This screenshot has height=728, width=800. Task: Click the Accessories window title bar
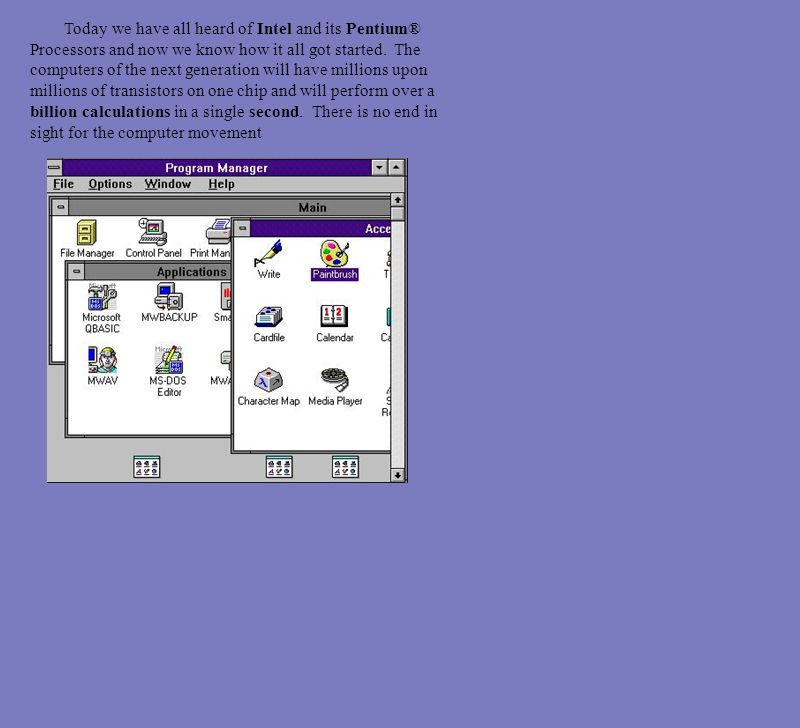pyautogui.click(x=320, y=229)
